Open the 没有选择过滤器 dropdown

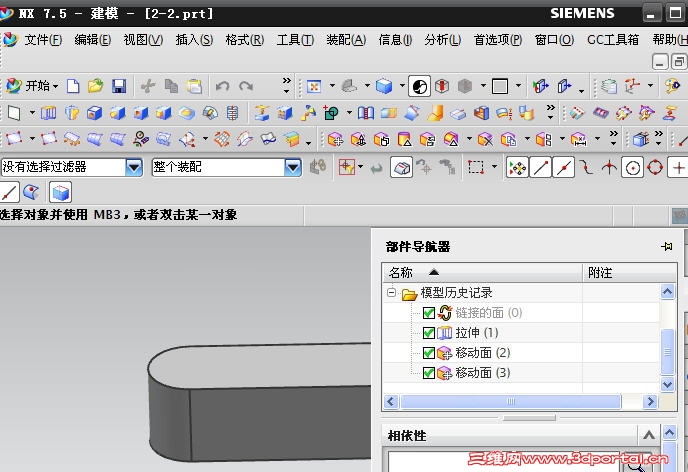[x=134, y=167]
